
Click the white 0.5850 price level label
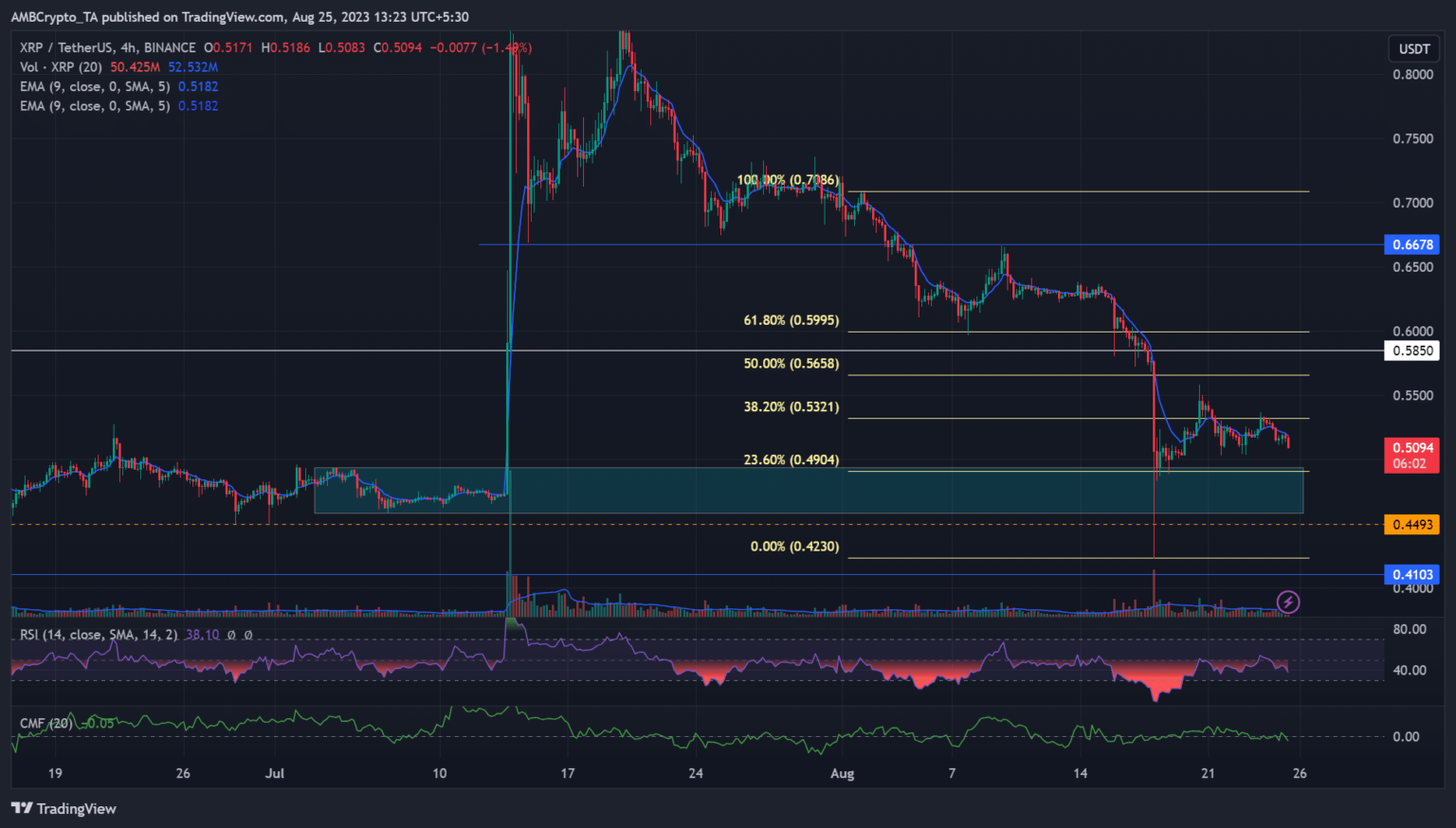[1411, 351]
